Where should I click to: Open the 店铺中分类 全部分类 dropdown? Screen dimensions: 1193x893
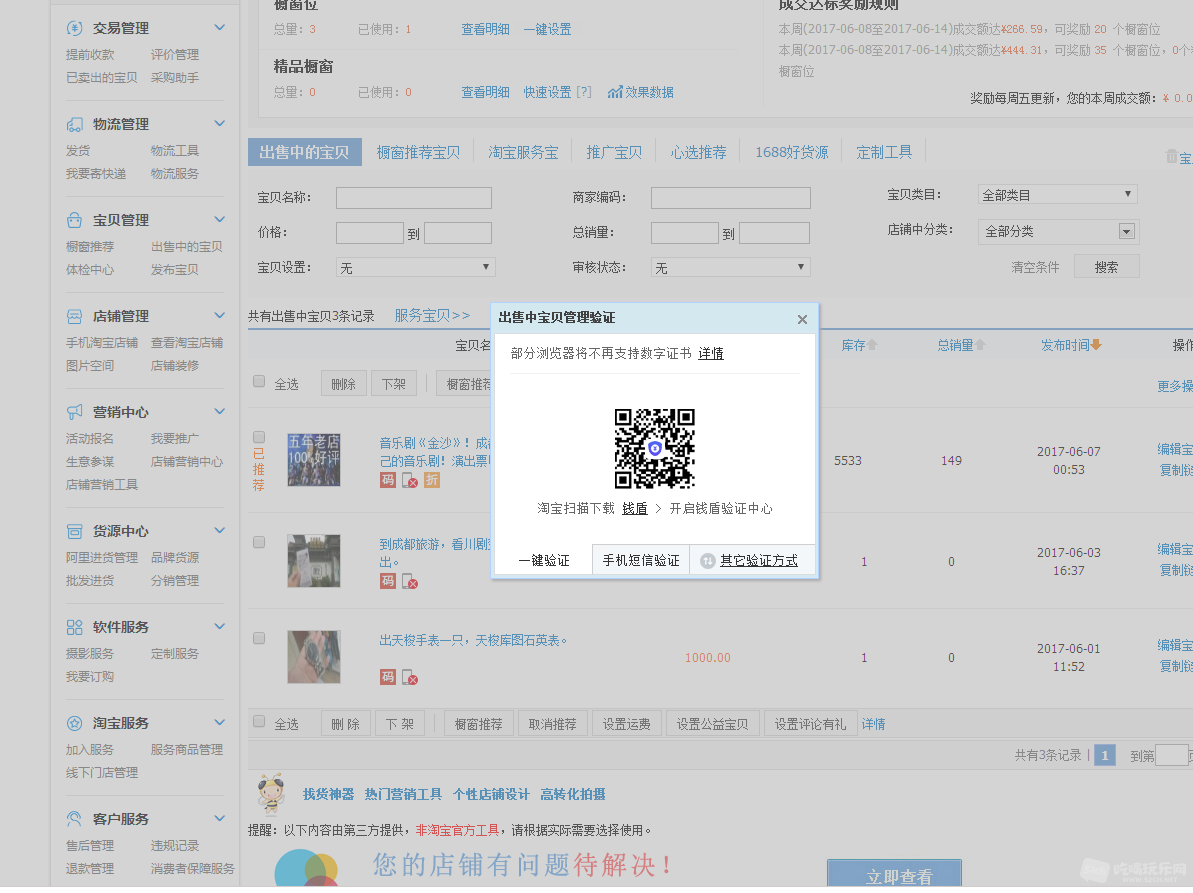1058,231
